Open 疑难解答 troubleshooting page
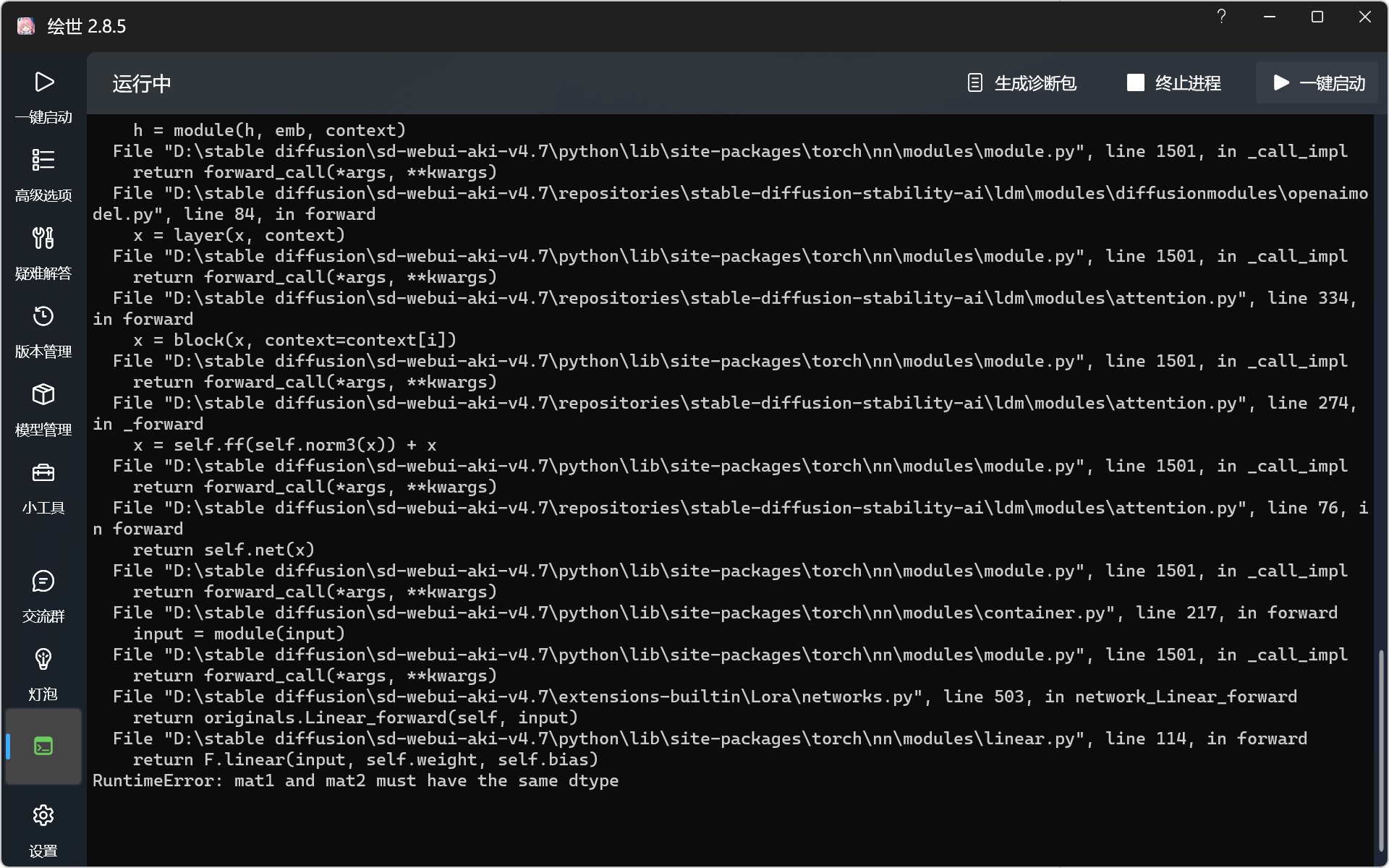The height and width of the screenshot is (868, 1389). click(x=43, y=253)
